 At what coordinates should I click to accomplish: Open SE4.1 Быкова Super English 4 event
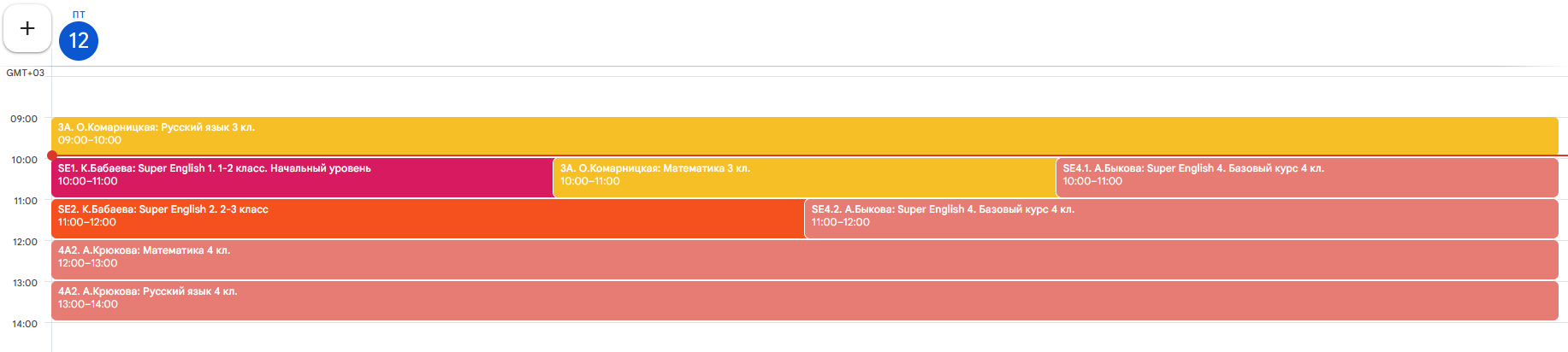(1306, 176)
